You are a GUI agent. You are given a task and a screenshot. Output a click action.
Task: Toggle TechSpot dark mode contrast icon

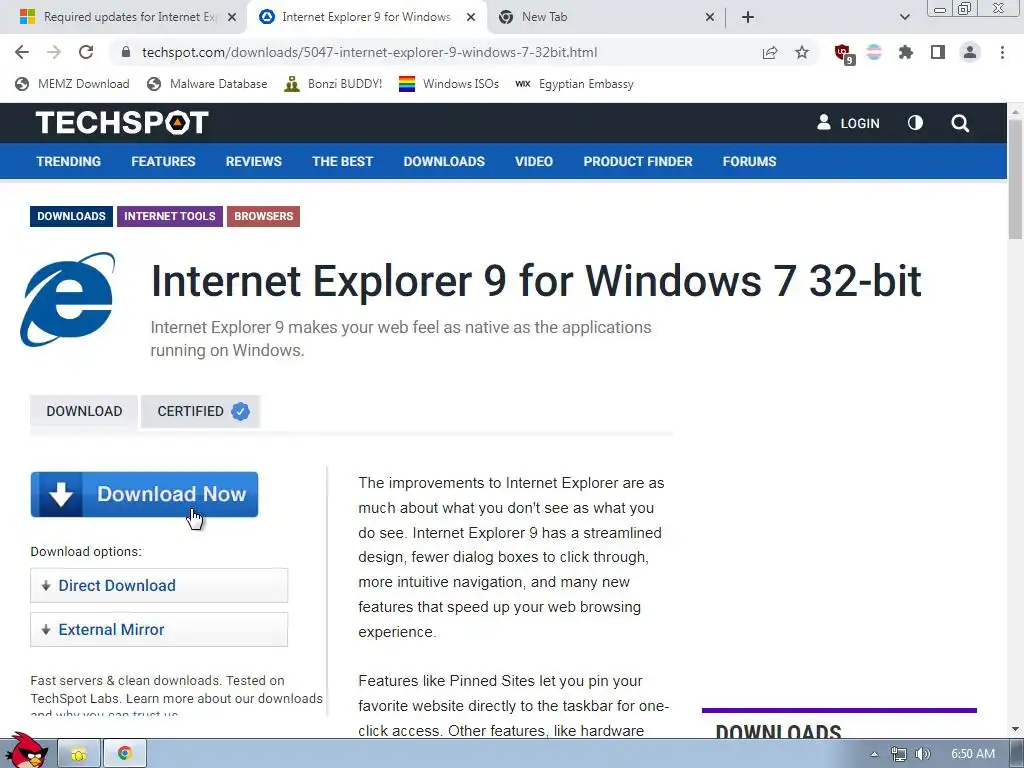916,123
